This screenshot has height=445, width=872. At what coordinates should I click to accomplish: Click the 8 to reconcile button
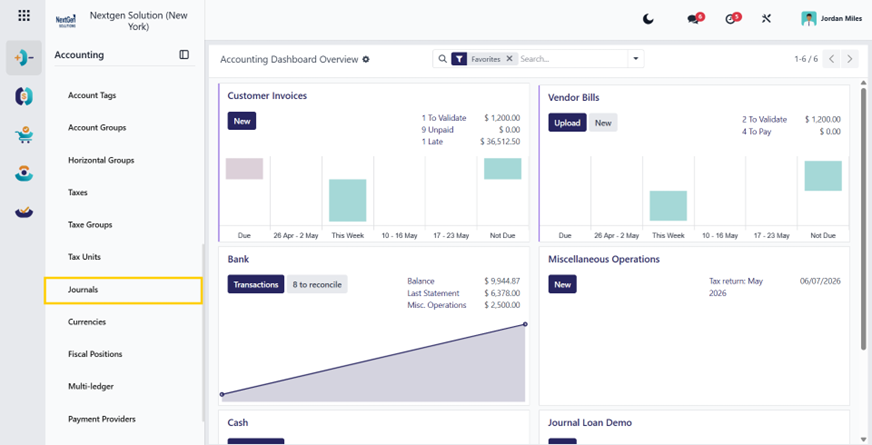[x=317, y=284]
